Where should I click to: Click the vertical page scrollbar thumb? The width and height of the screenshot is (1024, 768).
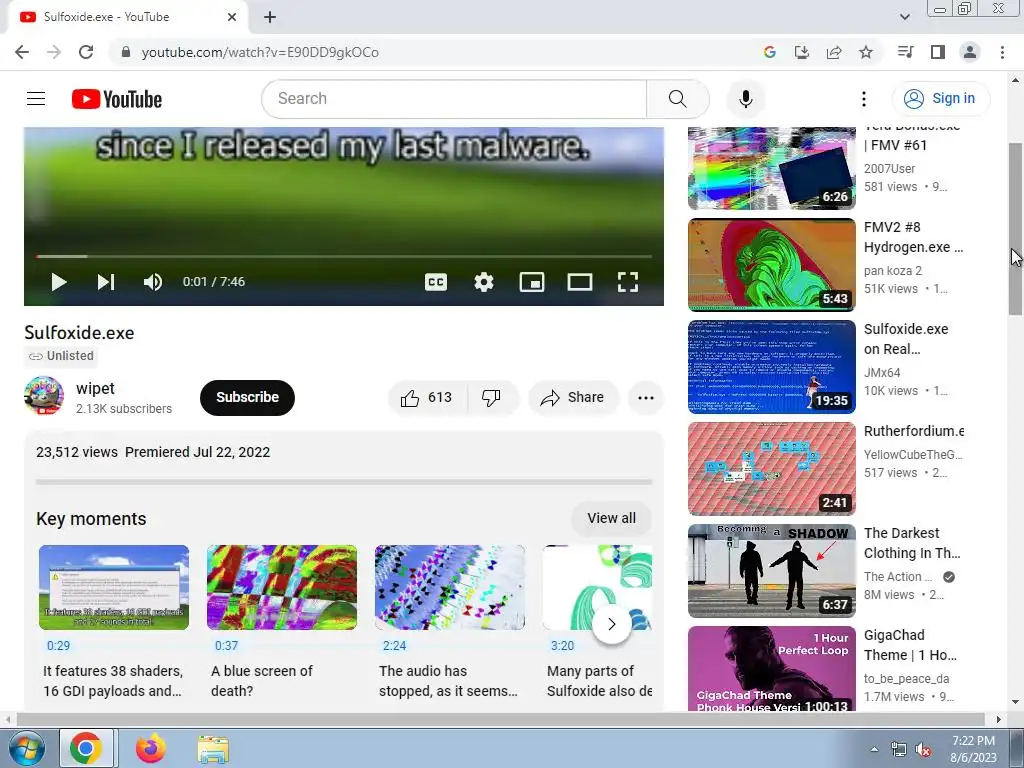pyautogui.click(x=1015, y=229)
